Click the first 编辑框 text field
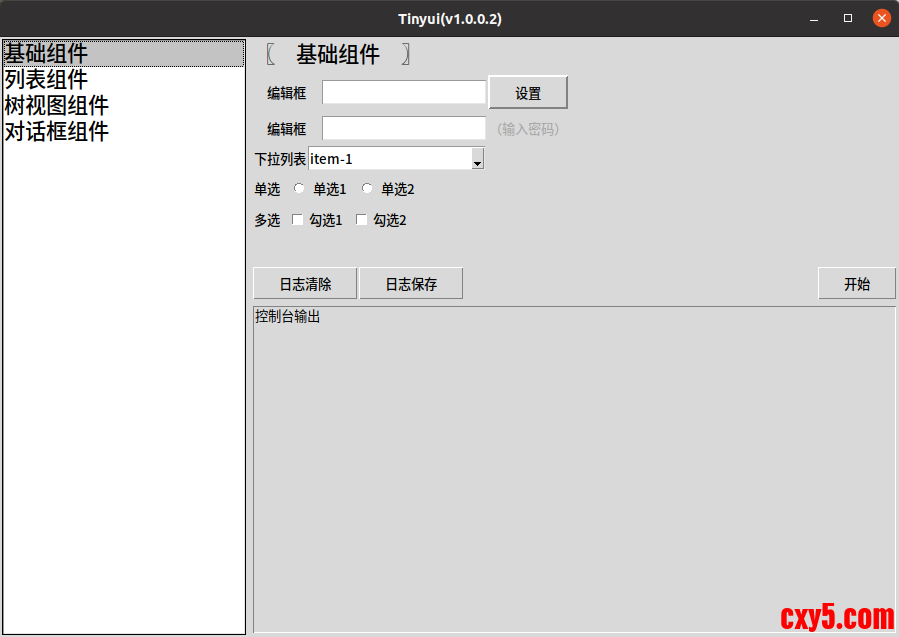This screenshot has height=637, width=899. coord(403,93)
